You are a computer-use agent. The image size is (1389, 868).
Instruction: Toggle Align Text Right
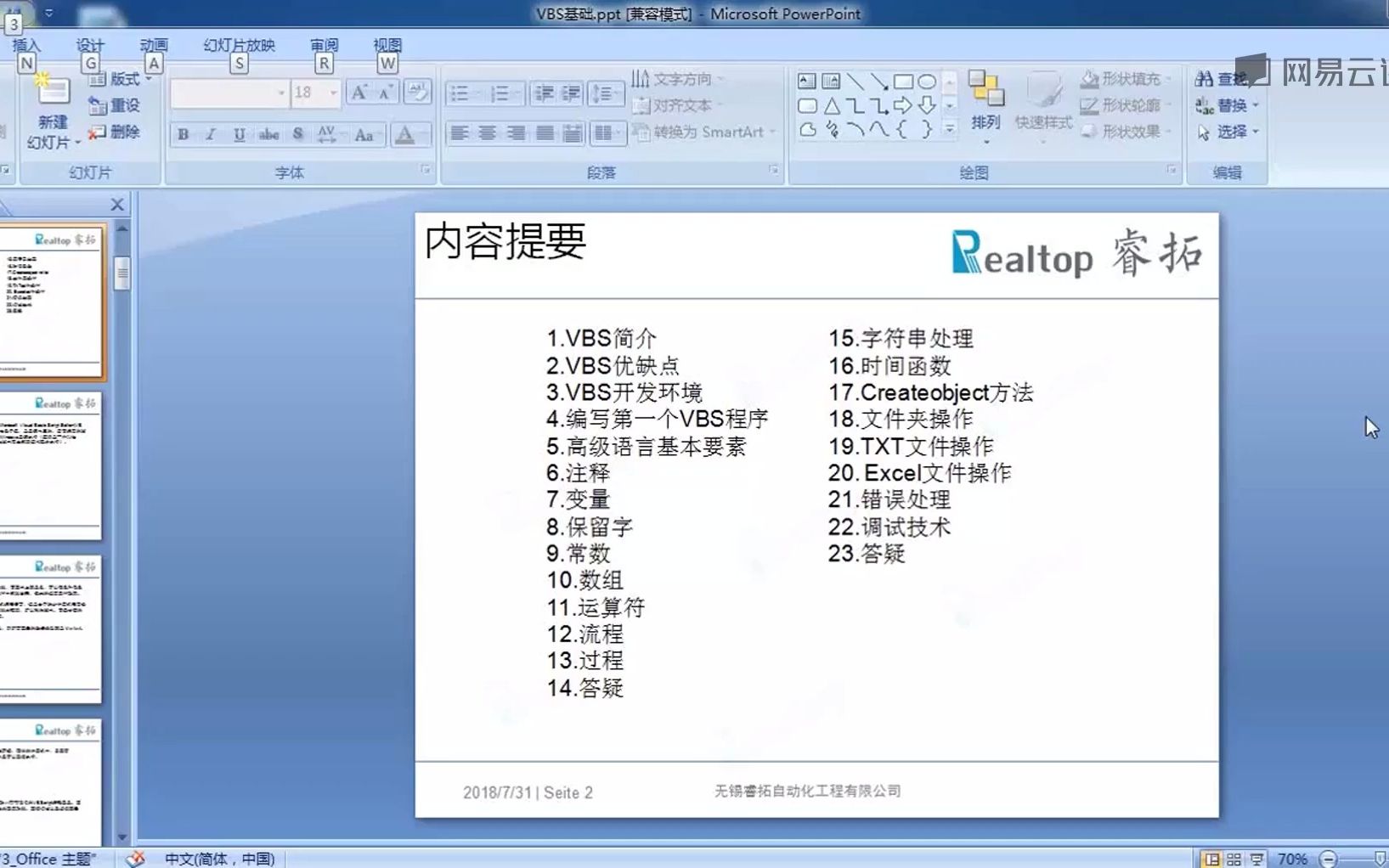(516, 132)
